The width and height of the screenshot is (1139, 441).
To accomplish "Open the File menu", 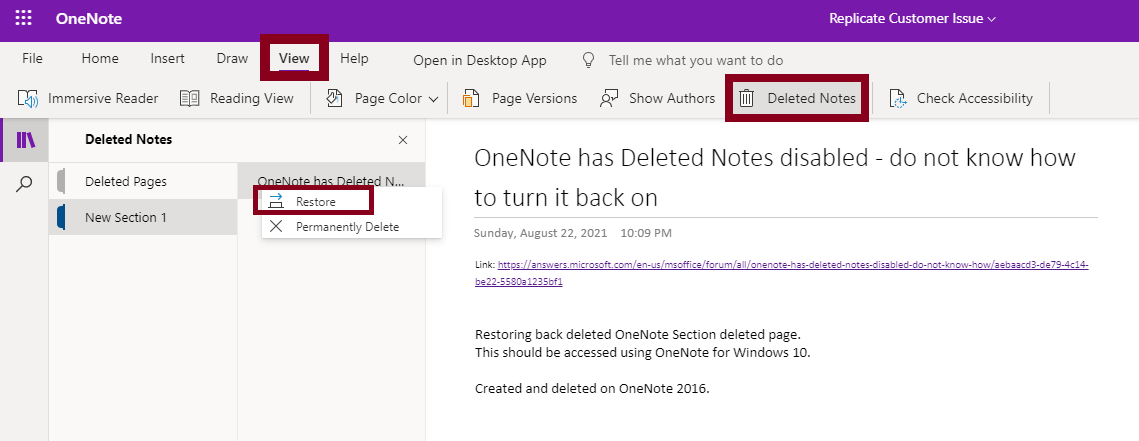I will pos(33,59).
